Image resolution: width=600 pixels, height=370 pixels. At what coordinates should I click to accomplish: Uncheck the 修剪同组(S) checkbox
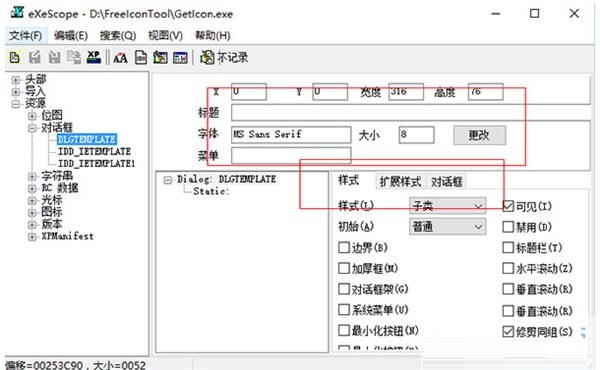[508, 331]
